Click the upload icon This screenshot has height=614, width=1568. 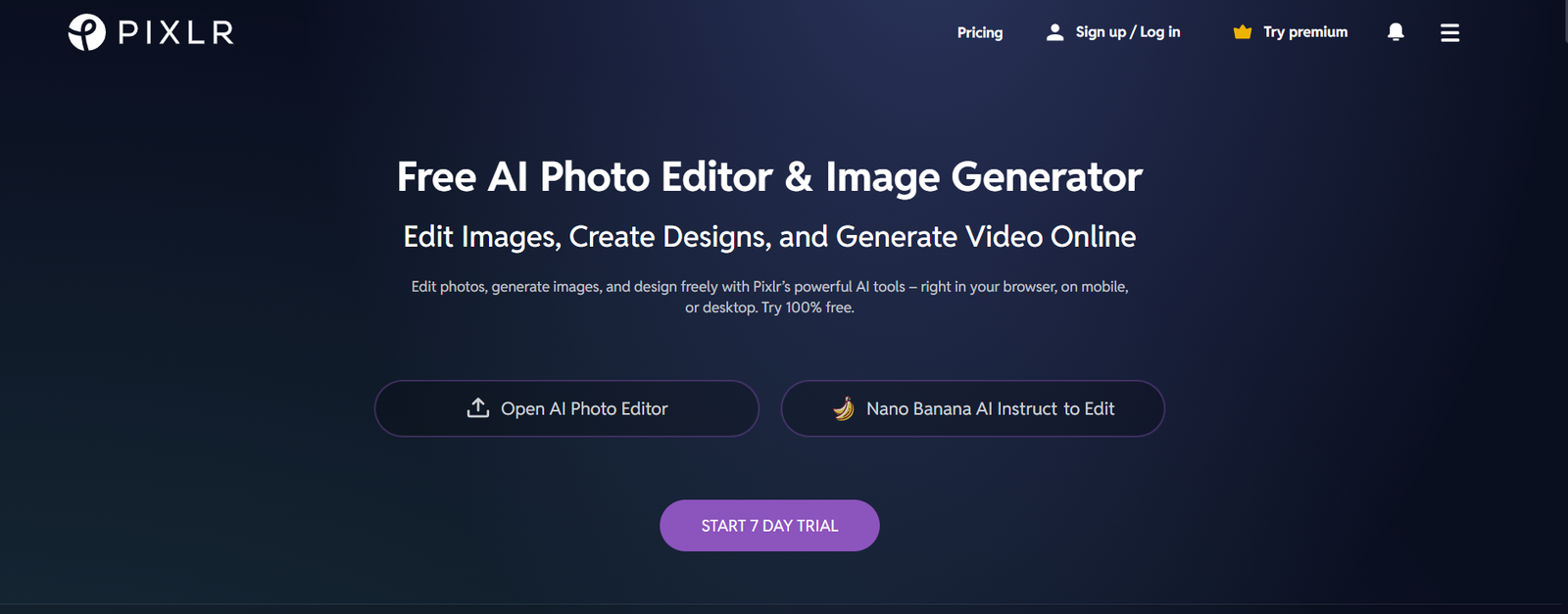tap(477, 407)
